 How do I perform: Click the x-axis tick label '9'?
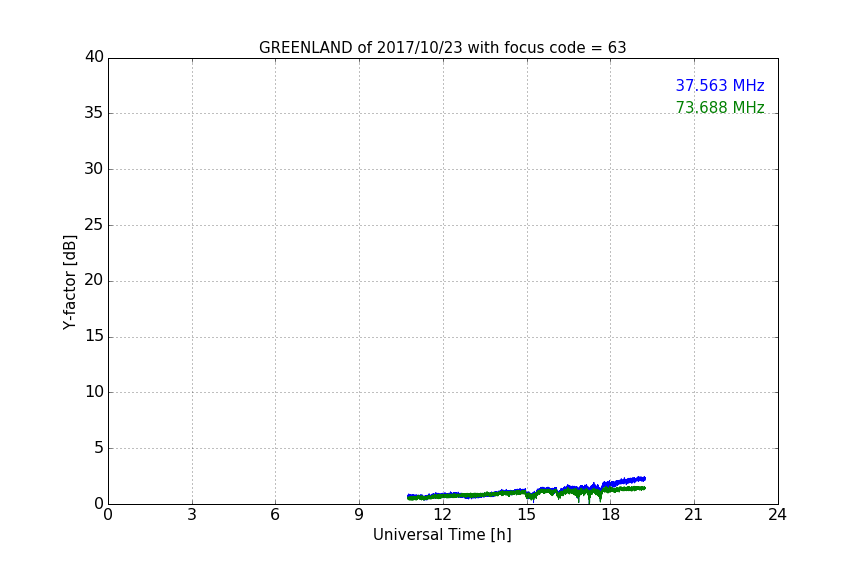[x=359, y=515]
